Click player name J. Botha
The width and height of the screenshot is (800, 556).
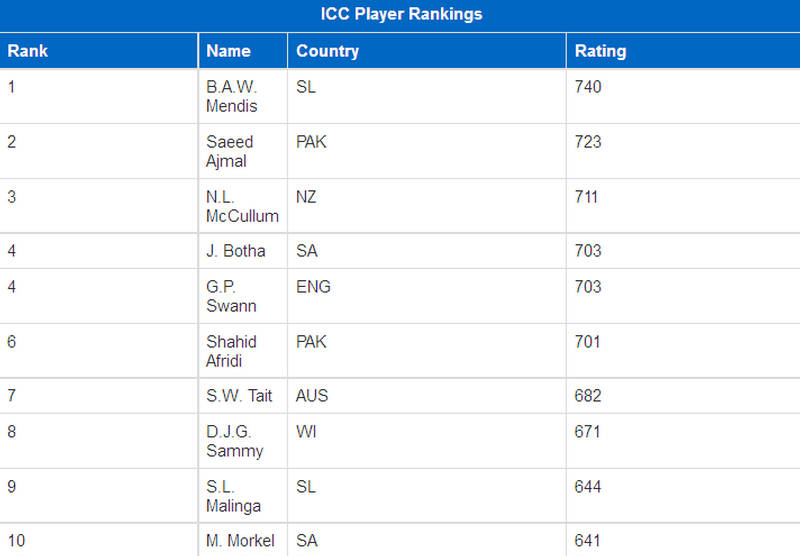pos(236,250)
